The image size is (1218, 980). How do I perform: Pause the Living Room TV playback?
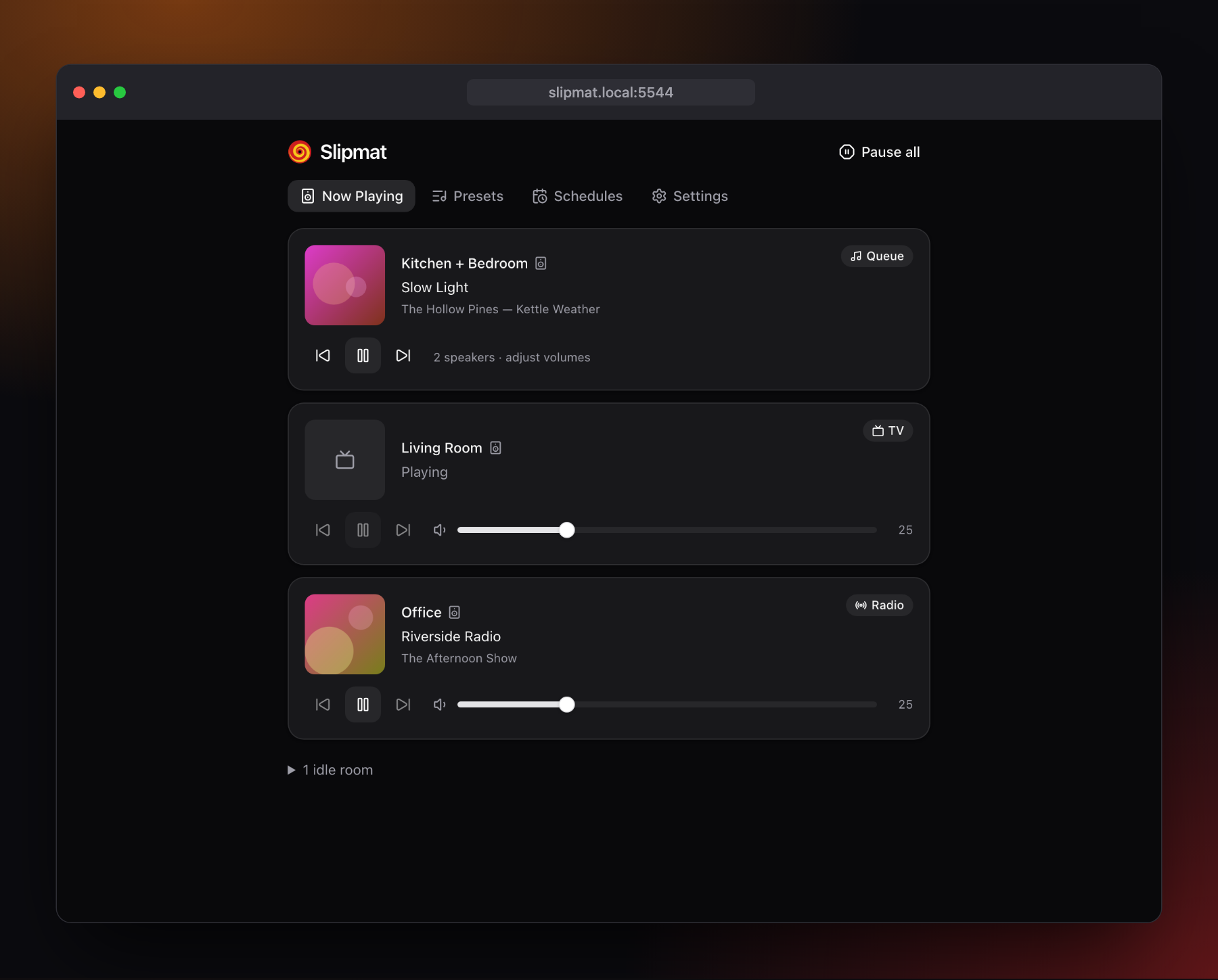(363, 530)
